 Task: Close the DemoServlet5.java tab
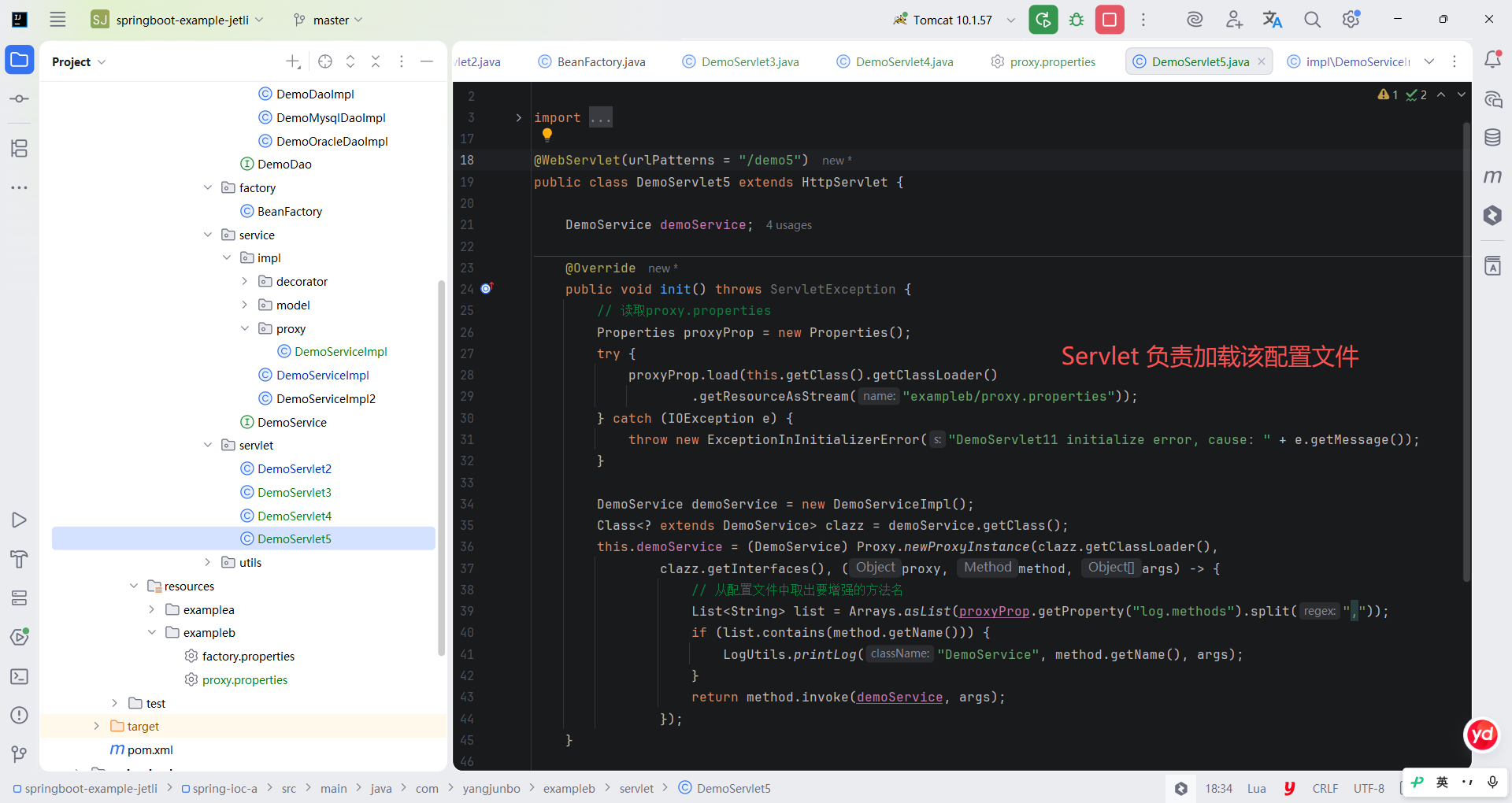(1262, 61)
